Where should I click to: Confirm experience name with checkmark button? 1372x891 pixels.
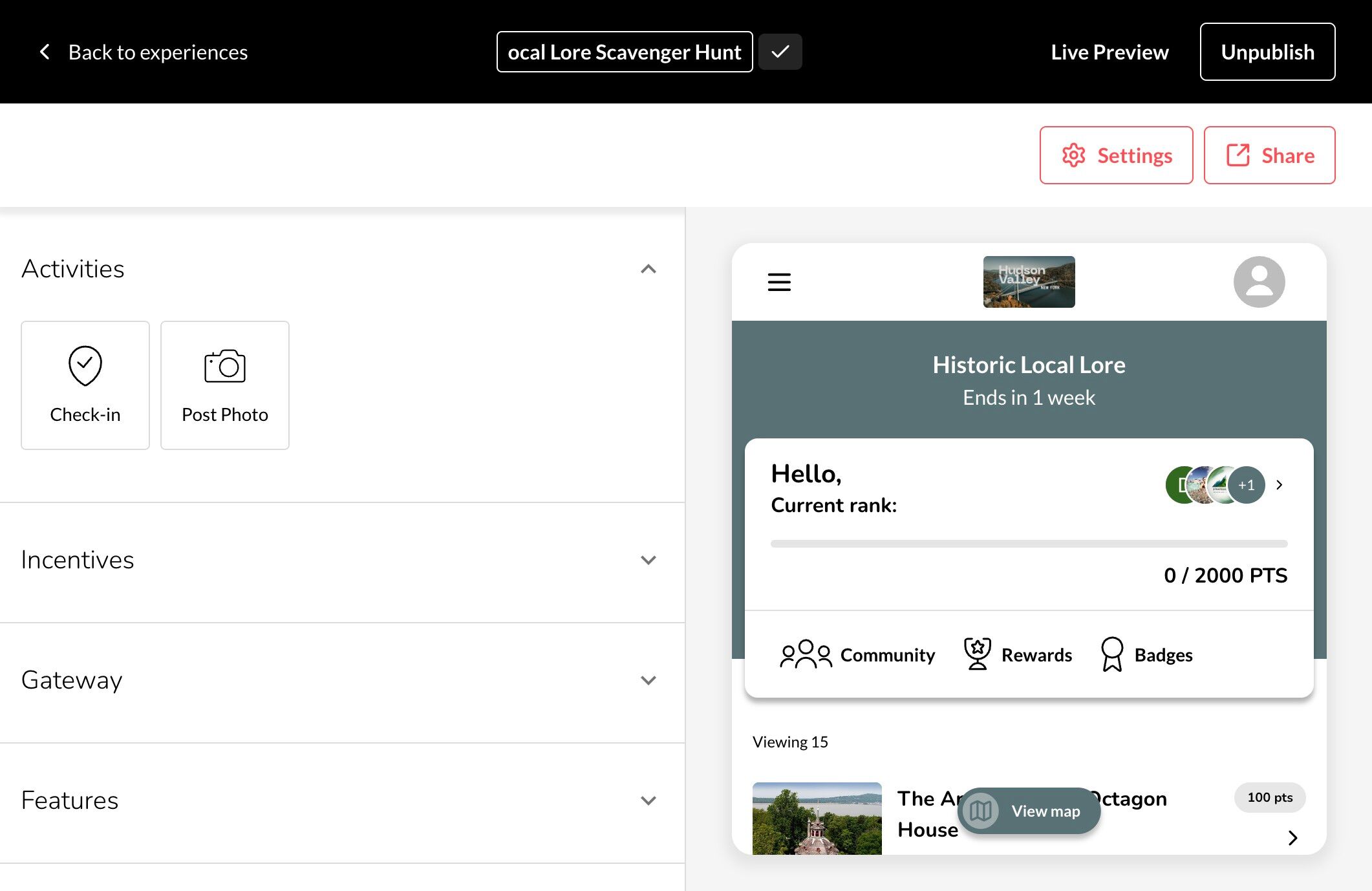coord(780,52)
